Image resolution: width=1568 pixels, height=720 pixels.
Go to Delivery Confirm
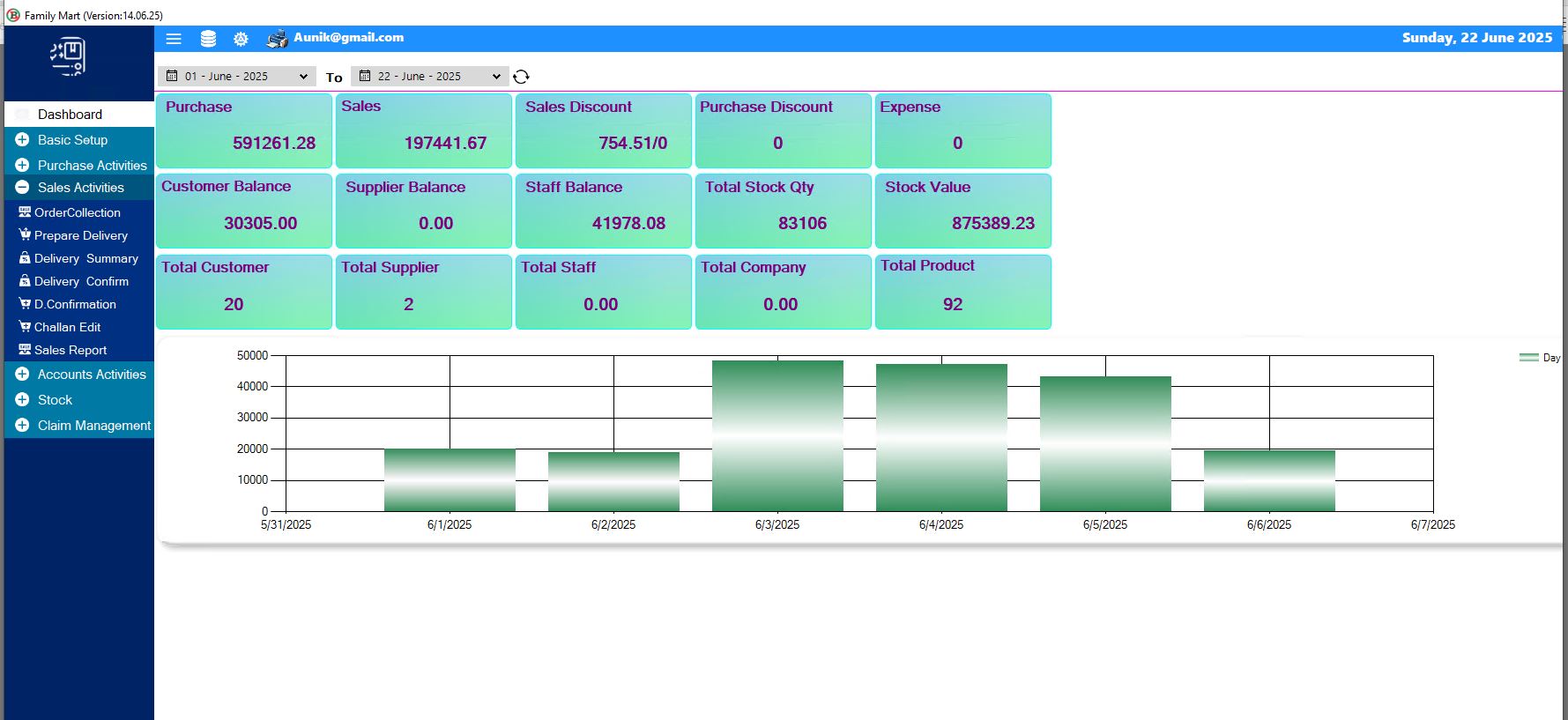click(81, 281)
